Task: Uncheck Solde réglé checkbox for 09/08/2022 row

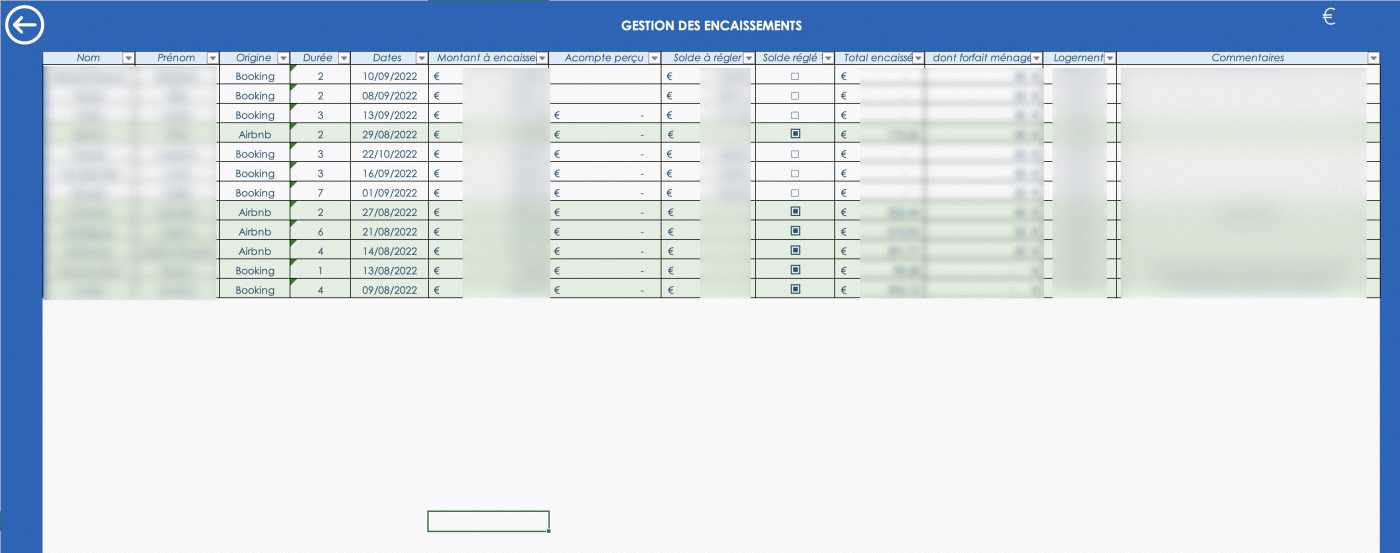Action: (x=795, y=290)
